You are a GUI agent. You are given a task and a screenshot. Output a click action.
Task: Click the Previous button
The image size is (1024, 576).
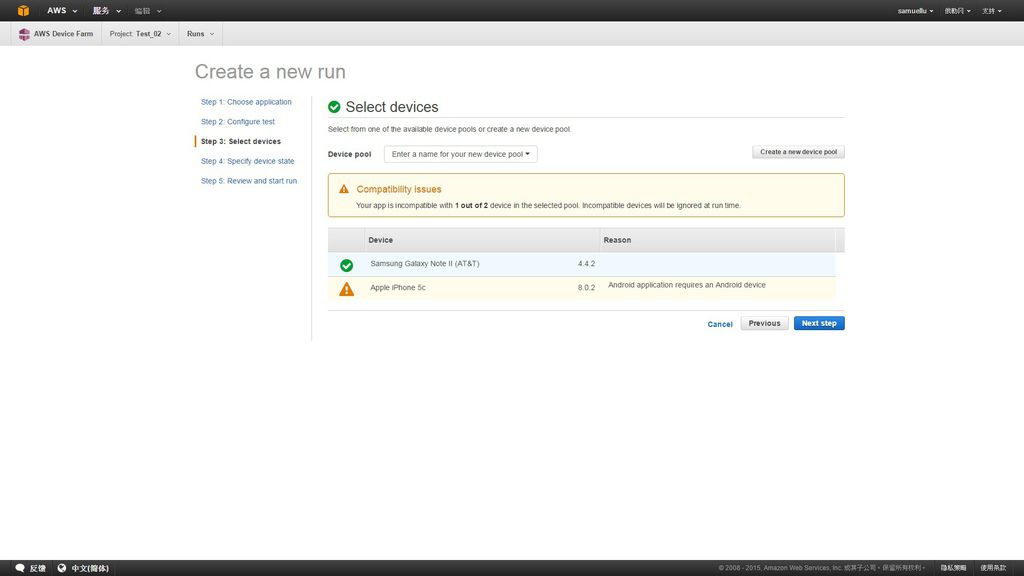(x=764, y=323)
